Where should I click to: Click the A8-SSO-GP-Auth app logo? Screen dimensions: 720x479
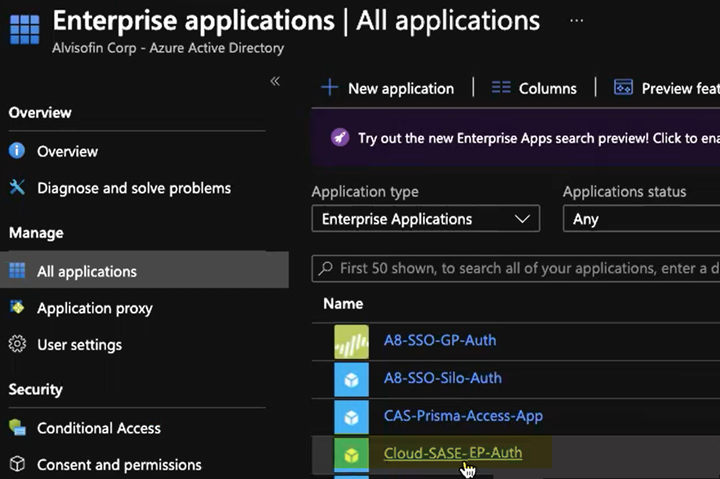[x=351, y=341]
